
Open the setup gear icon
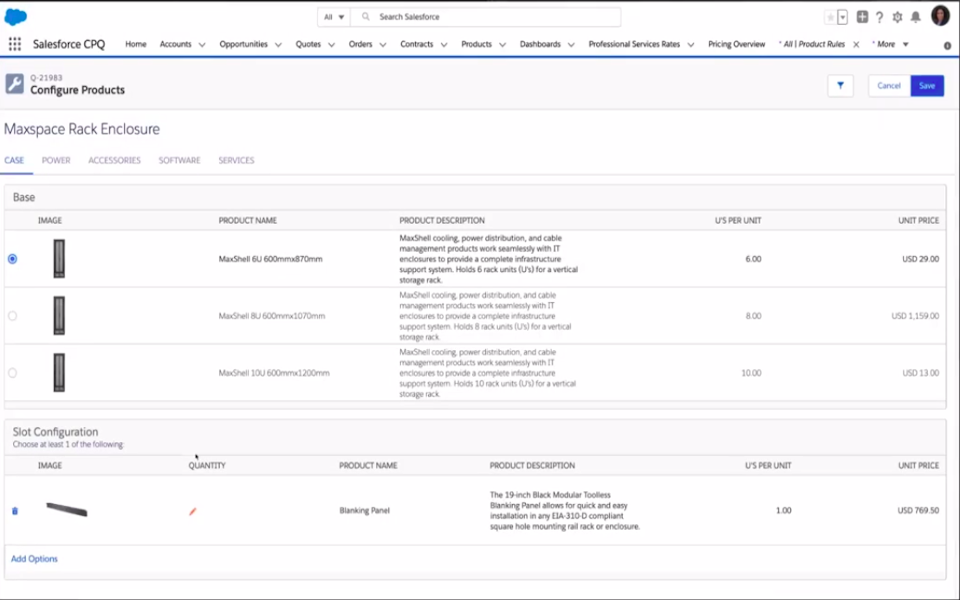coord(897,17)
